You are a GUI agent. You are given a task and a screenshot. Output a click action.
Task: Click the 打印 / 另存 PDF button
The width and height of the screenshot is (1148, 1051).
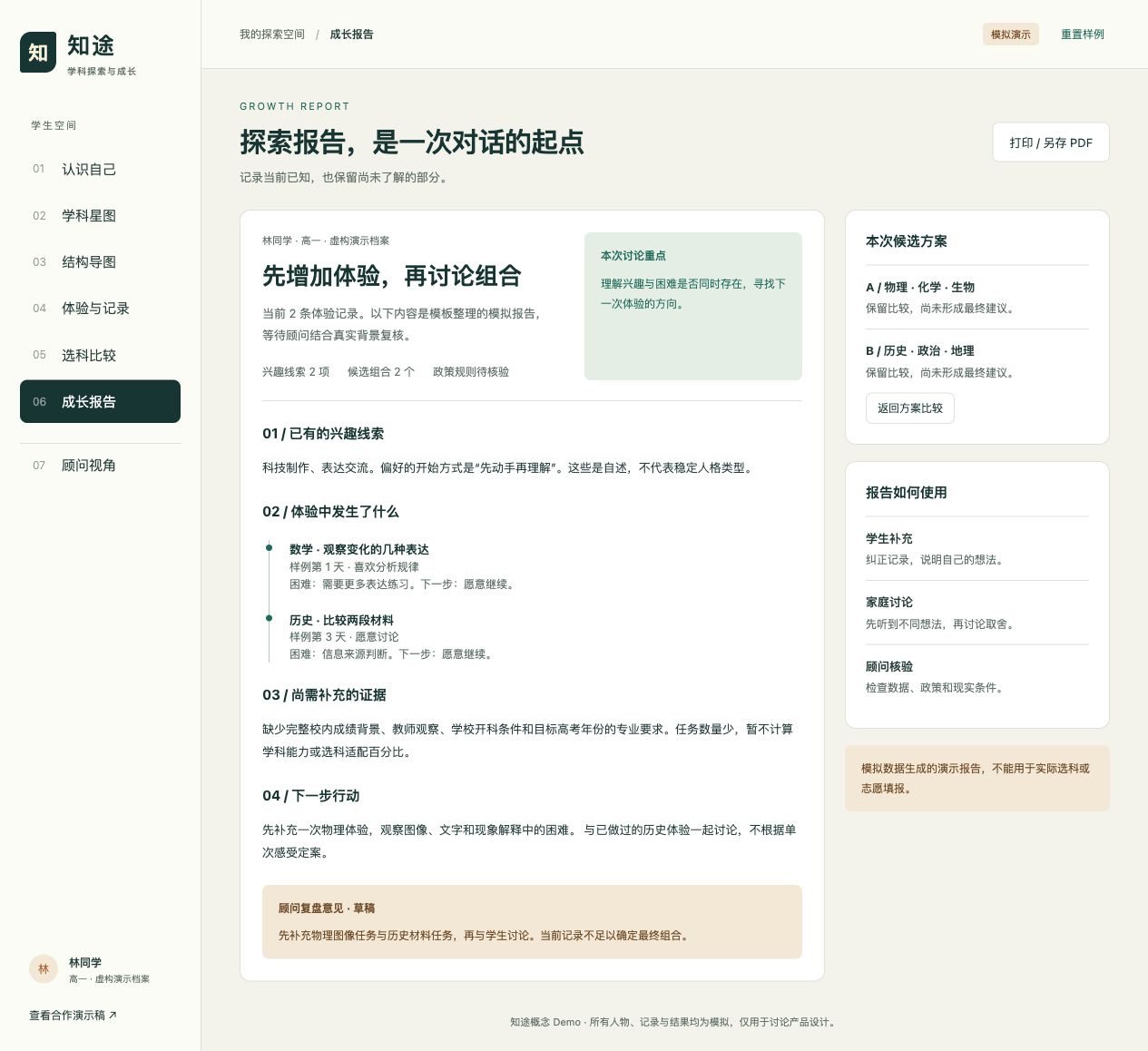click(x=1051, y=142)
